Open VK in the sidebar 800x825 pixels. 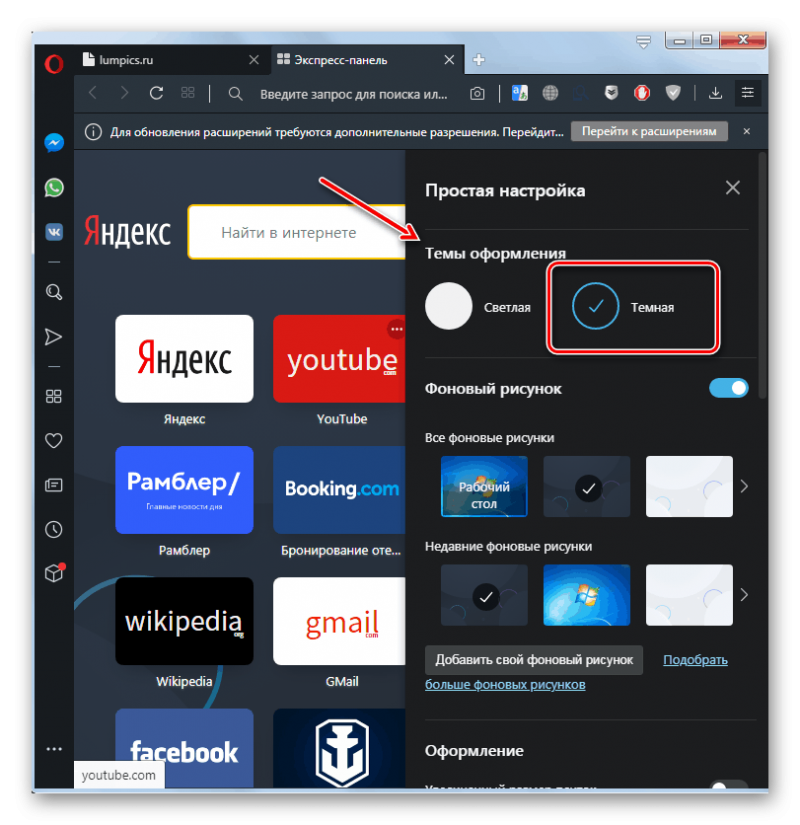[x=54, y=232]
